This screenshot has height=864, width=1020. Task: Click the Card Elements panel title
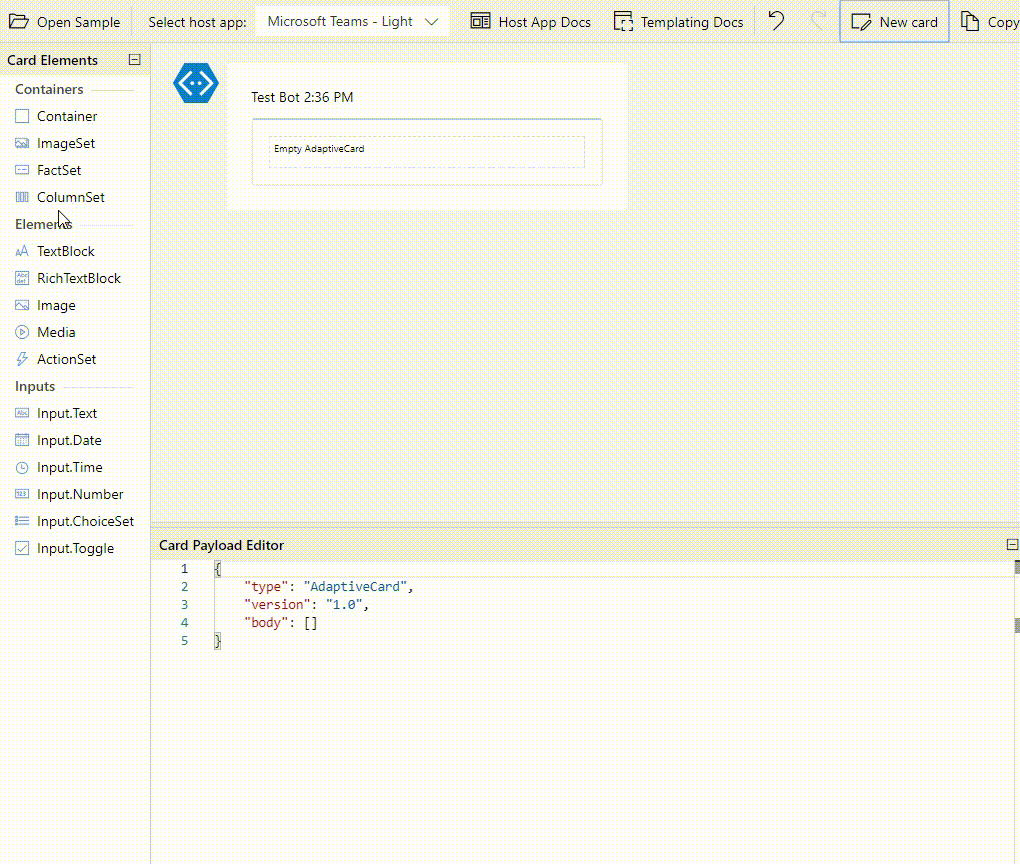click(x=53, y=61)
